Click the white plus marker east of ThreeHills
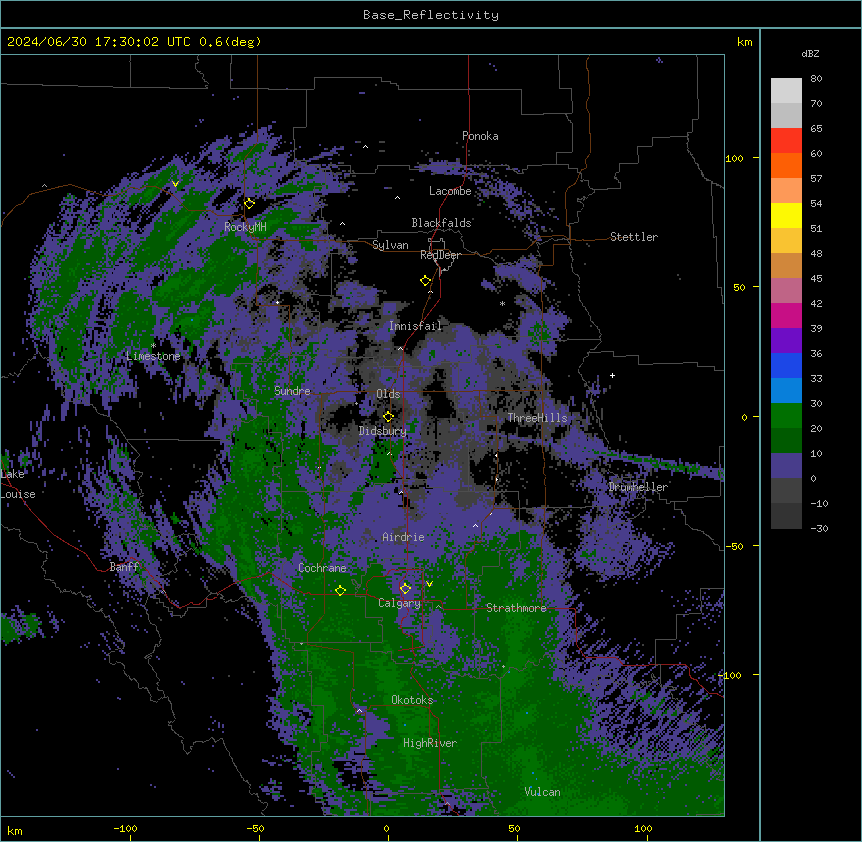 (x=612, y=375)
